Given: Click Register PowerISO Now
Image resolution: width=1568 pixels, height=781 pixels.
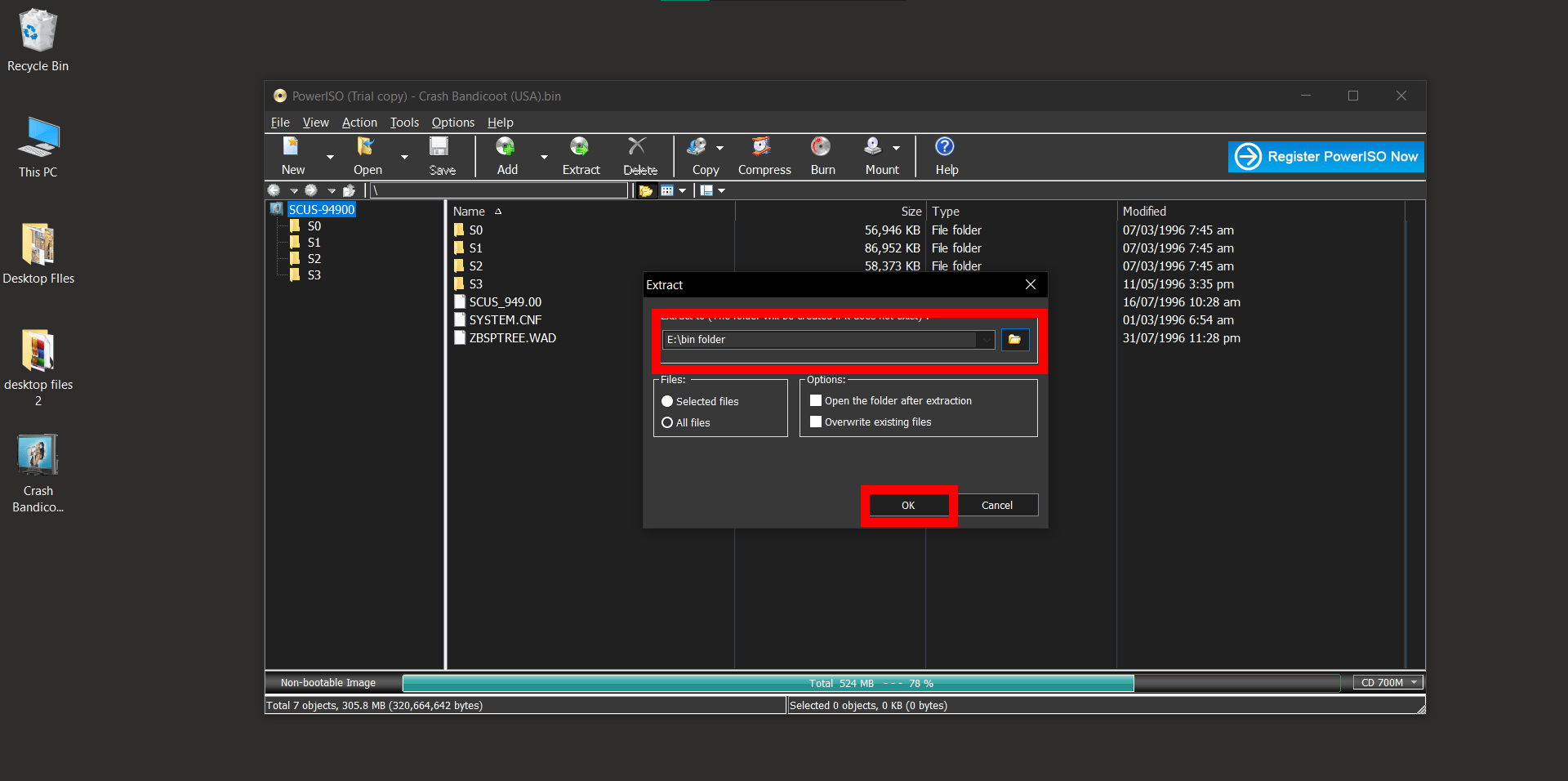Looking at the screenshot, I should tap(1325, 156).
